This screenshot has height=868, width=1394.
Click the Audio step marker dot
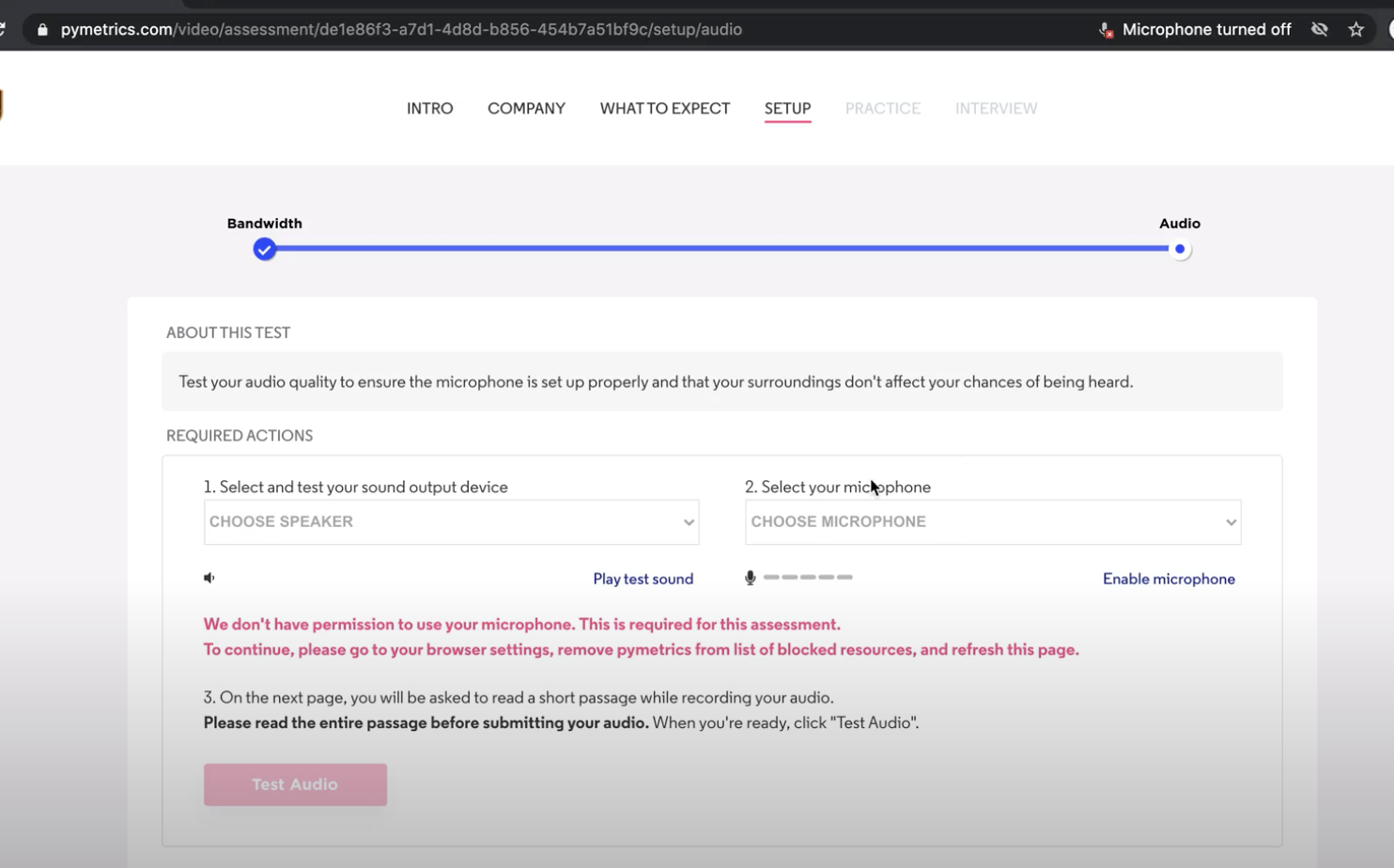click(x=1180, y=249)
